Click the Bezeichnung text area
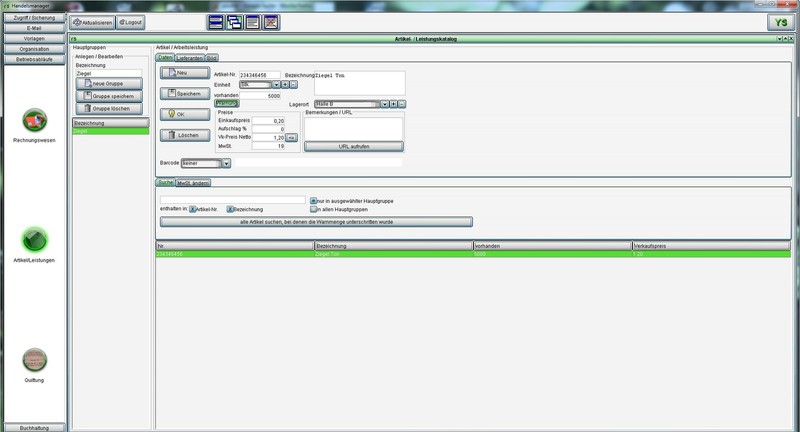The height and width of the screenshot is (432, 800). tap(360, 83)
